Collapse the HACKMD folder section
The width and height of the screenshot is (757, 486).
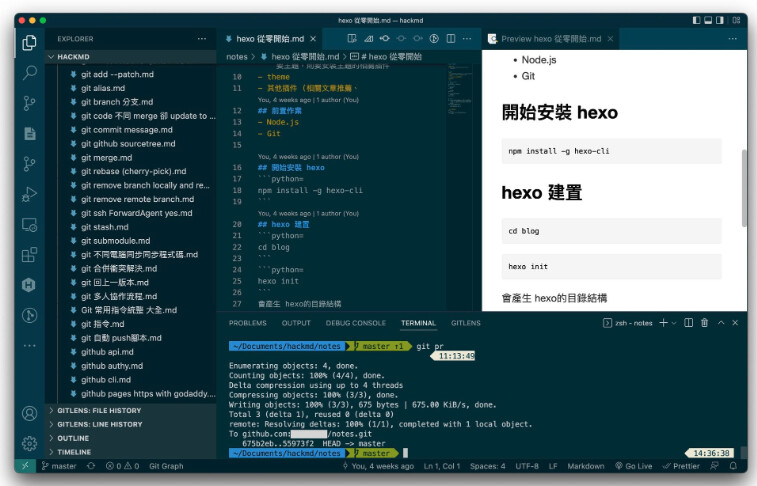coord(130,56)
